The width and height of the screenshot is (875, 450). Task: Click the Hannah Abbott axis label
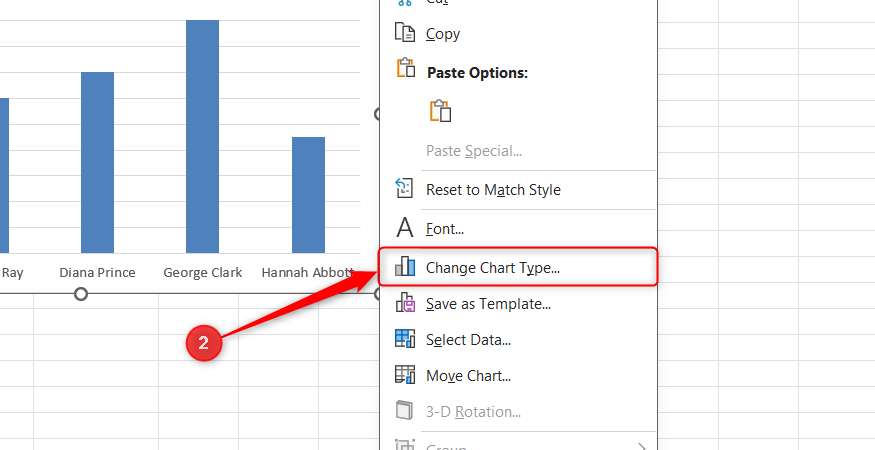coord(308,272)
